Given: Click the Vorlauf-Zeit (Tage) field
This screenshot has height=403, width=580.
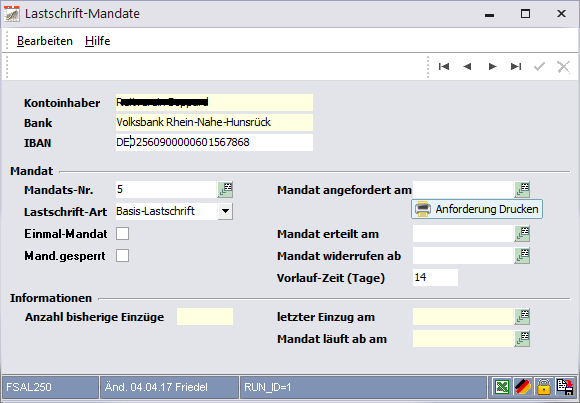Looking at the screenshot, I should click(435, 278).
